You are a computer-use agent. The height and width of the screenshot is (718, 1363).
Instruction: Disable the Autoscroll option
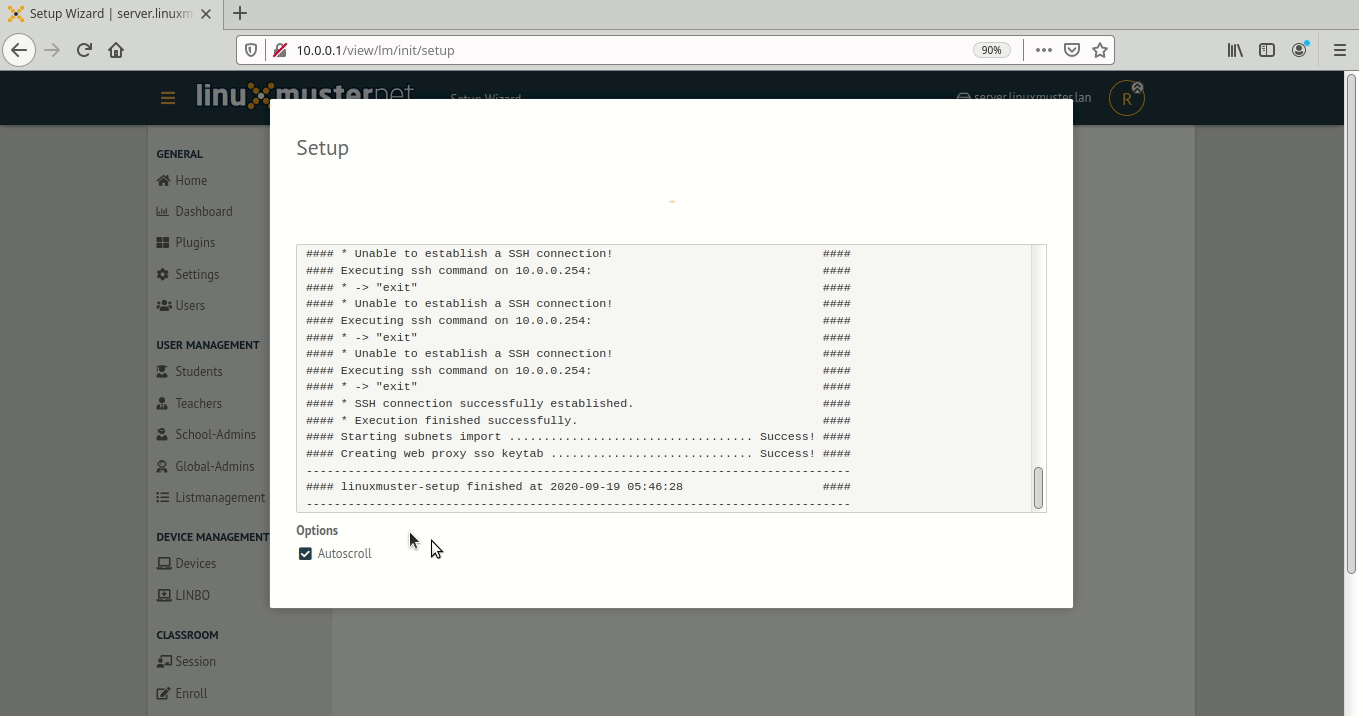click(305, 553)
